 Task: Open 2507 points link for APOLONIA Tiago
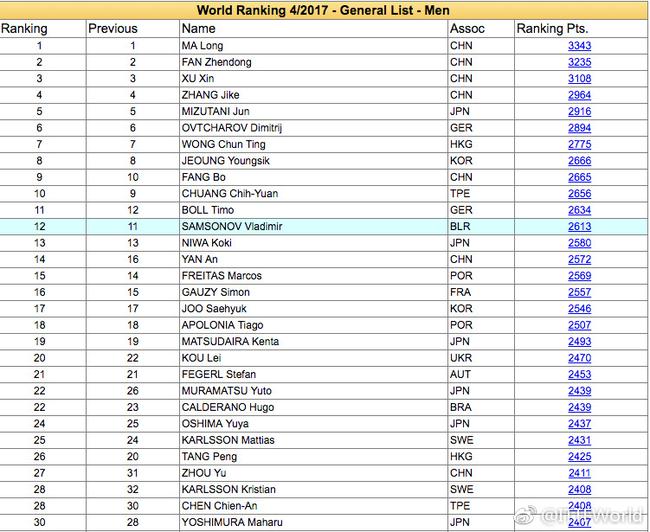(579, 325)
